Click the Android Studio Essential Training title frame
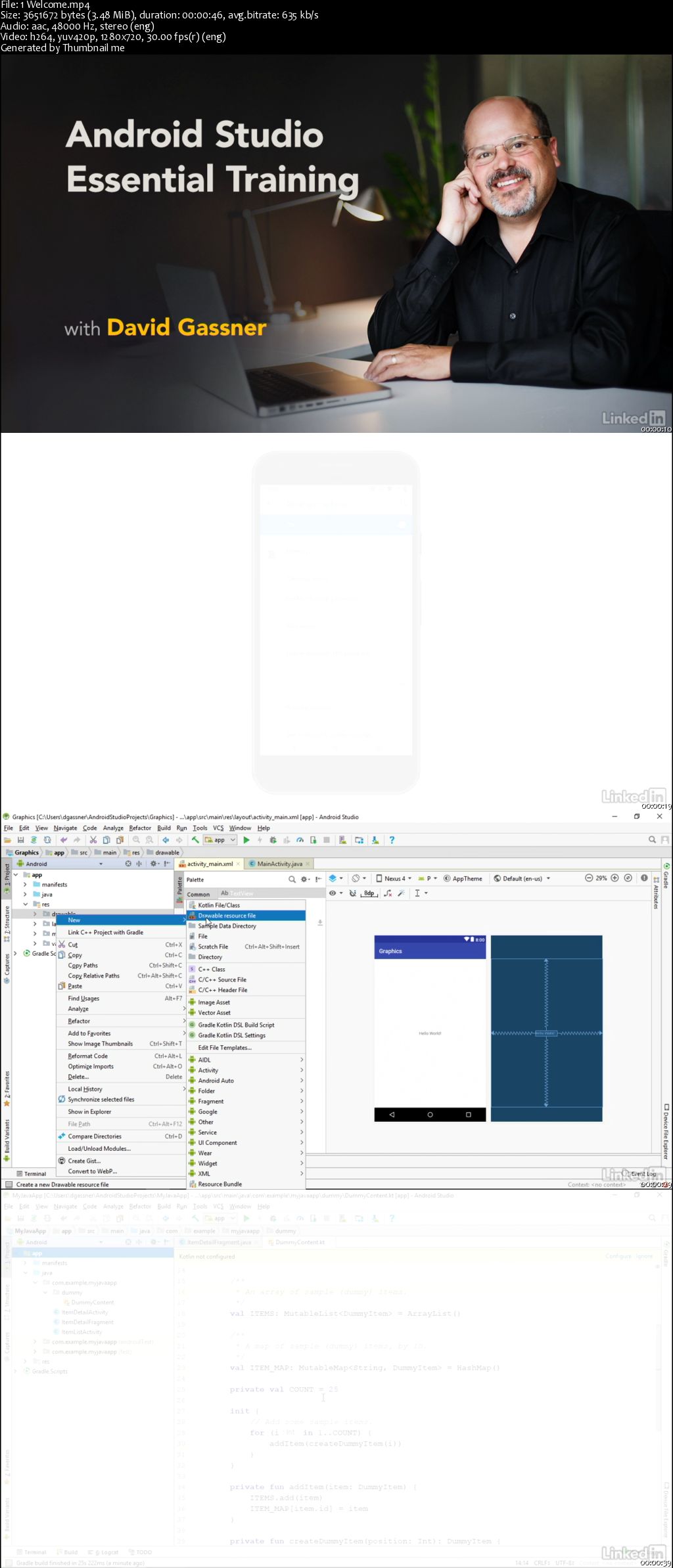Screen dimensions: 673x1568 pos(336,244)
